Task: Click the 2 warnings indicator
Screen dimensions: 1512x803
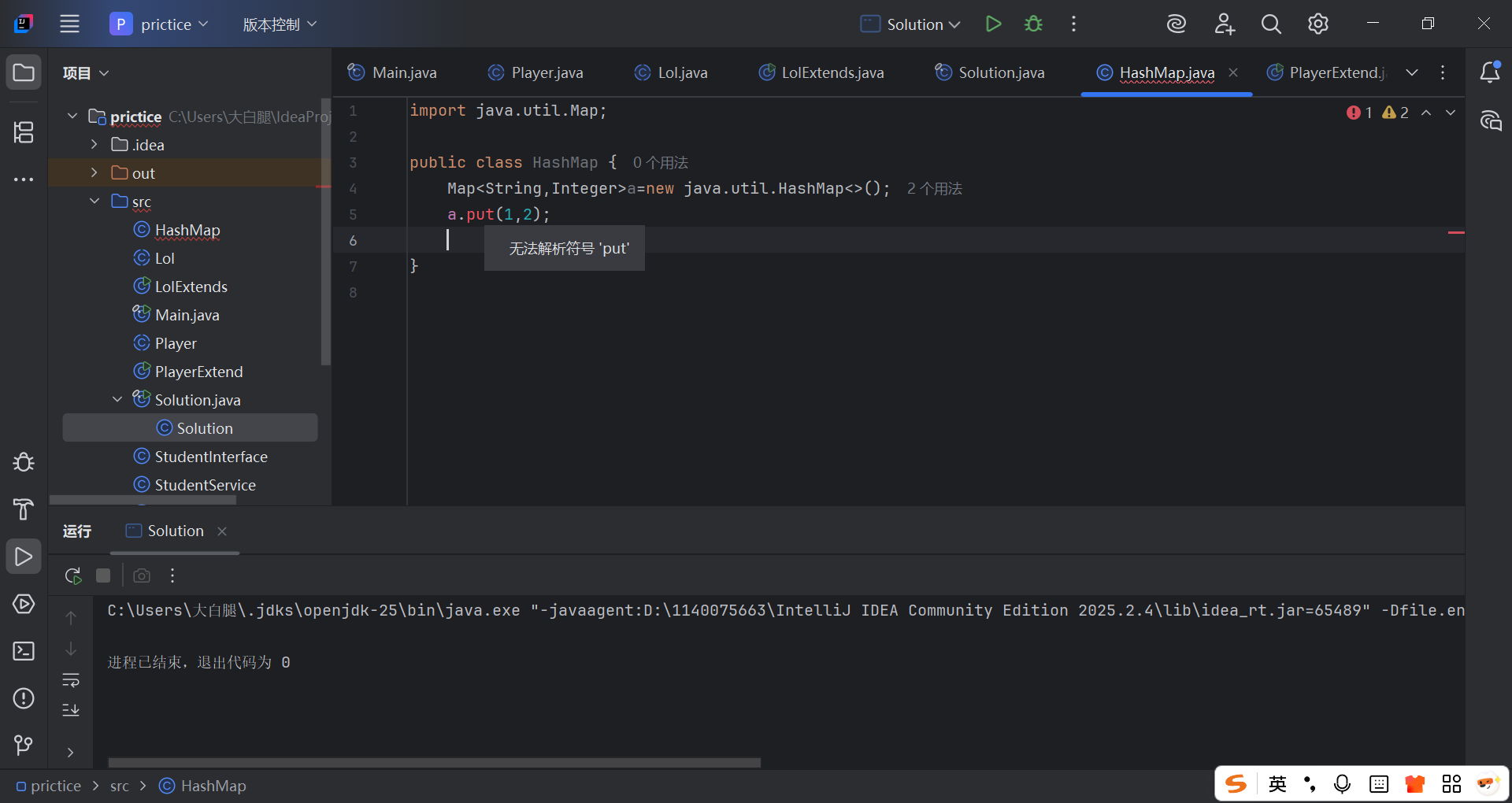Action: [x=1395, y=113]
